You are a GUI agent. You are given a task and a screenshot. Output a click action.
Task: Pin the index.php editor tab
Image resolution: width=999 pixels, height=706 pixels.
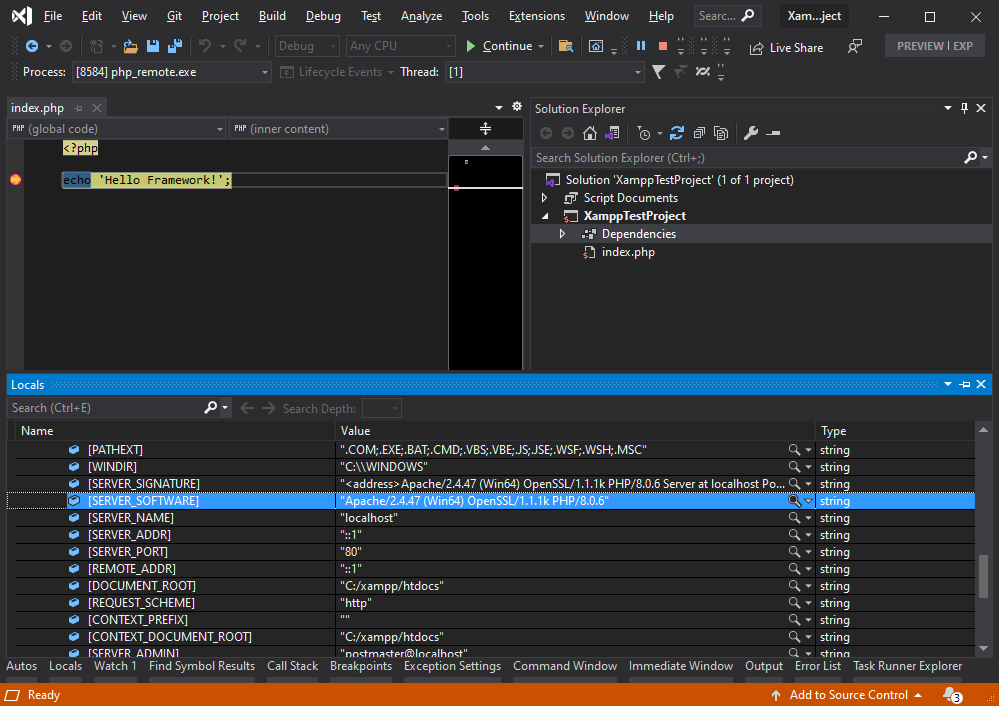(x=78, y=108)
